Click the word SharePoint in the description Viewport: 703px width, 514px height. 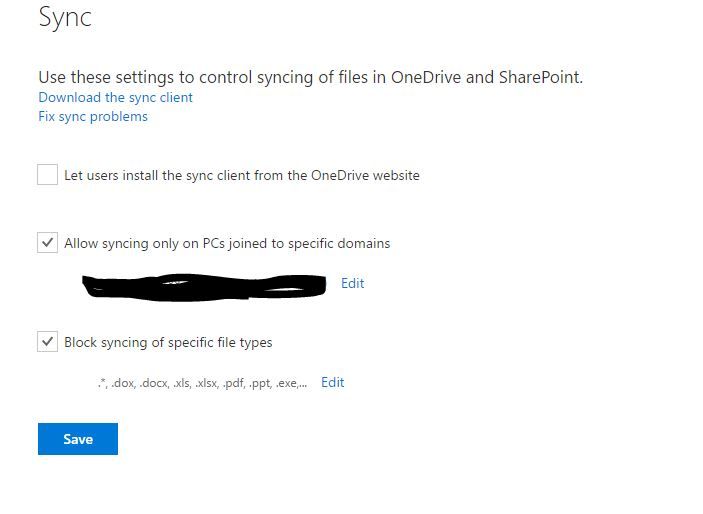541,77
